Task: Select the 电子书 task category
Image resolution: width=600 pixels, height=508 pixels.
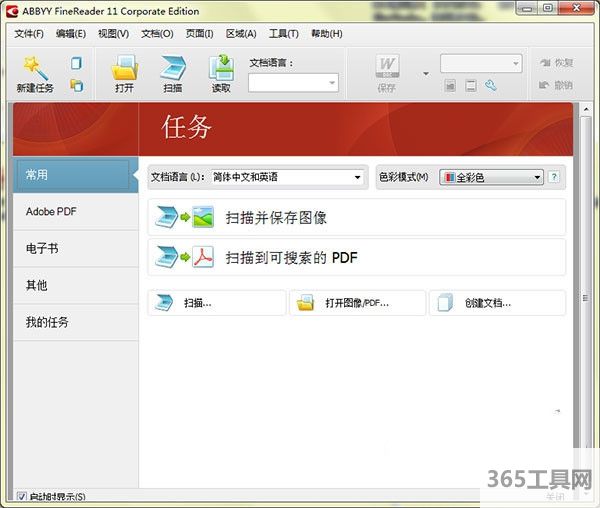Action: [75, 249]
